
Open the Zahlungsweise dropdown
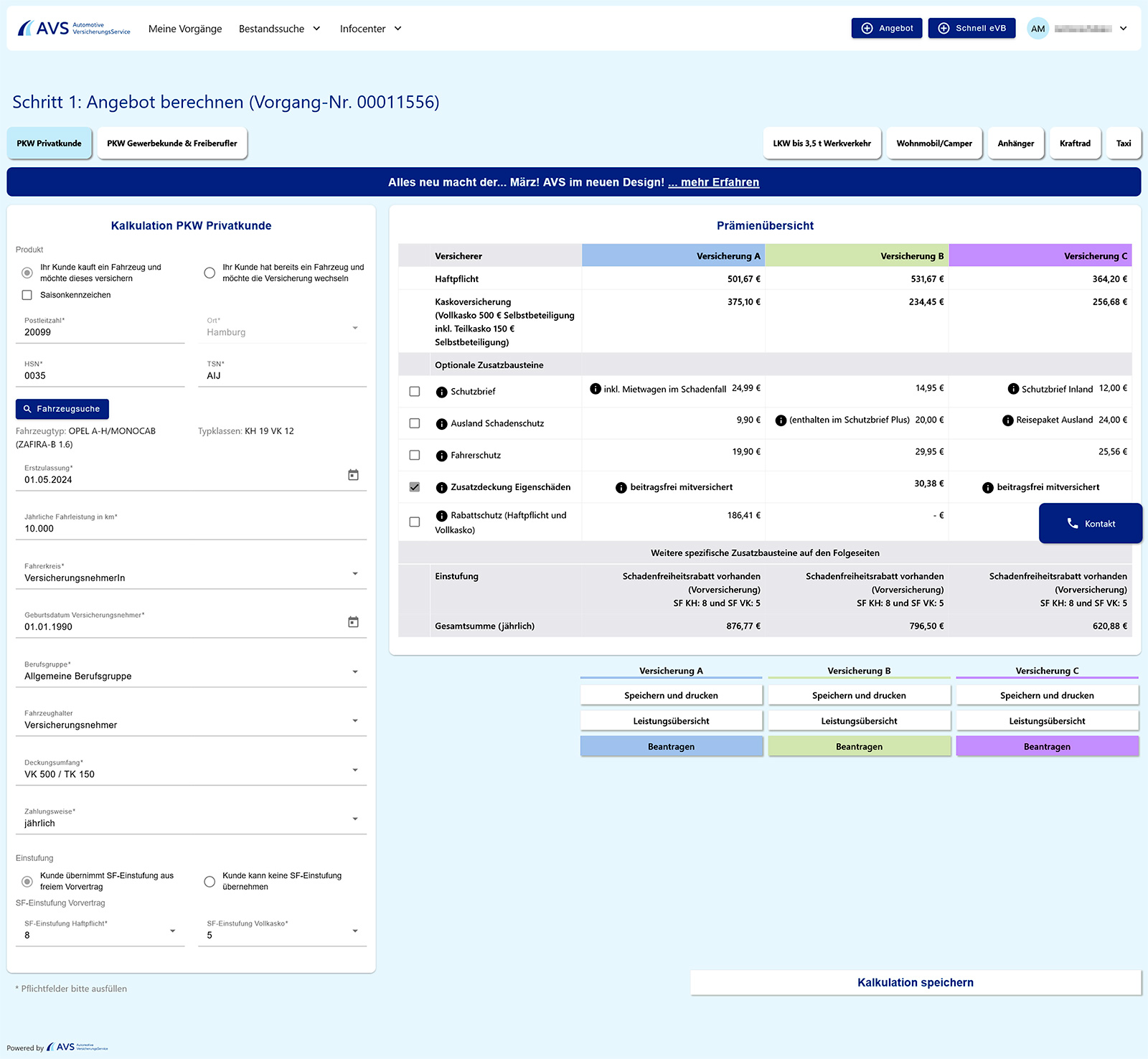191,819
